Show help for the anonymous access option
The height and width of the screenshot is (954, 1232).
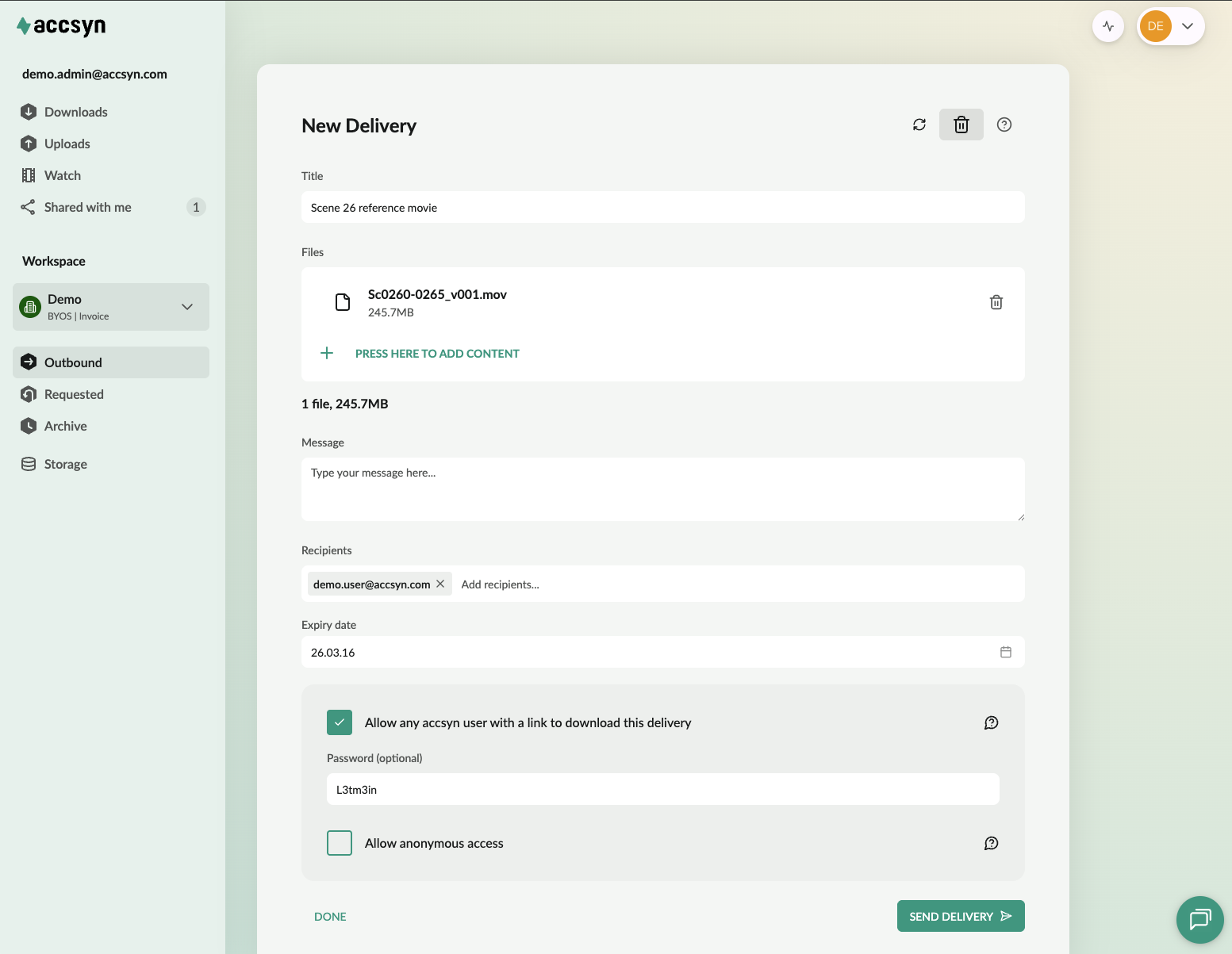pyautogui.click(x=992, y=843)
